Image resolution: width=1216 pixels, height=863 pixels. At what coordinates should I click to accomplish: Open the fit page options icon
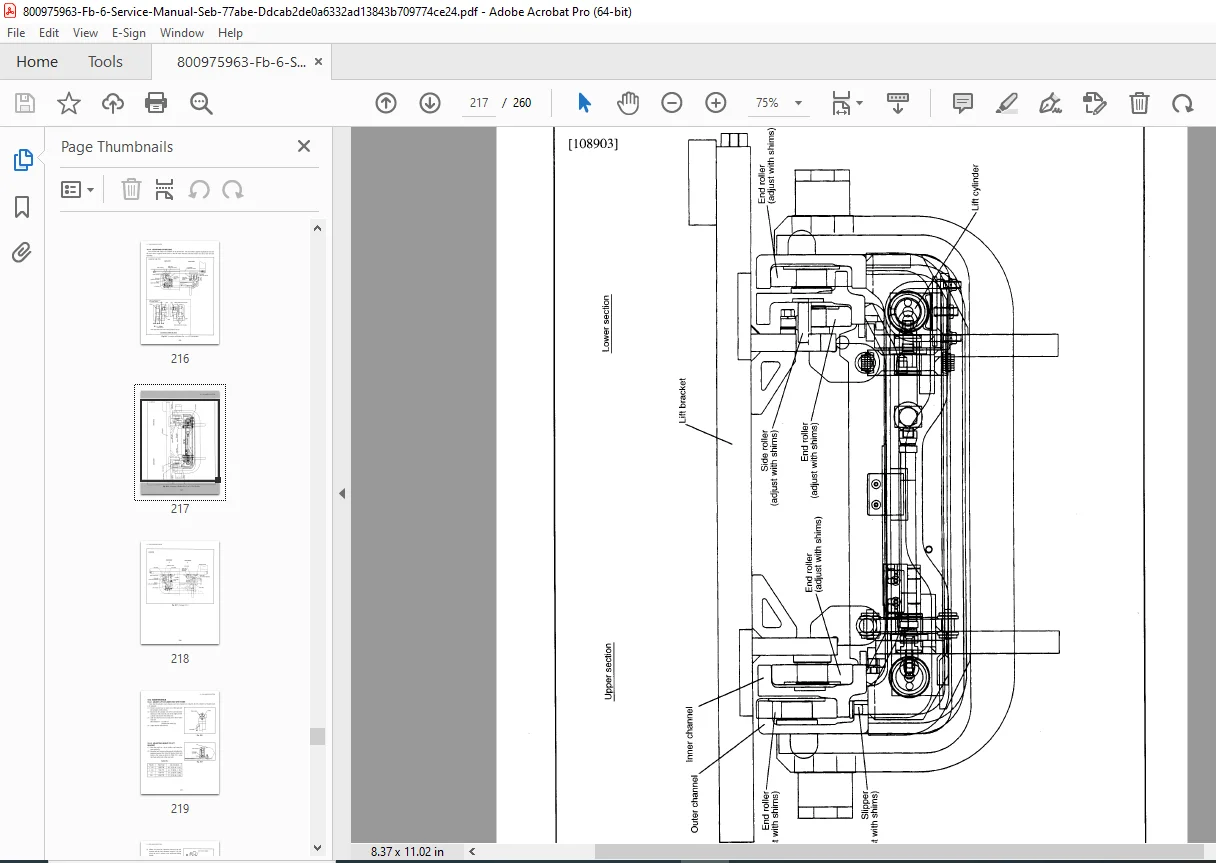(847, 103)
